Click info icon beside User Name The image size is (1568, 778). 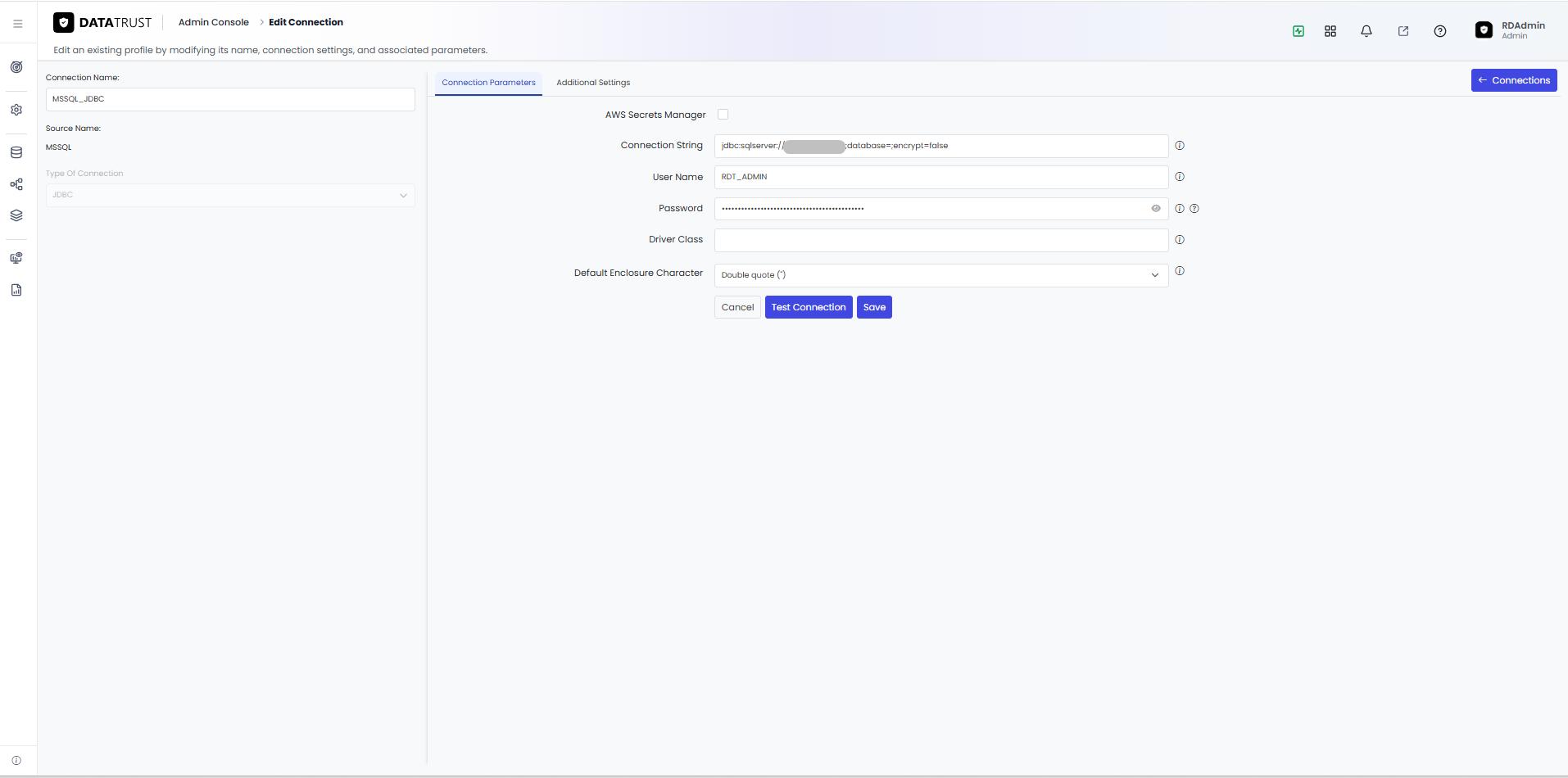(x=1180, y=177)
